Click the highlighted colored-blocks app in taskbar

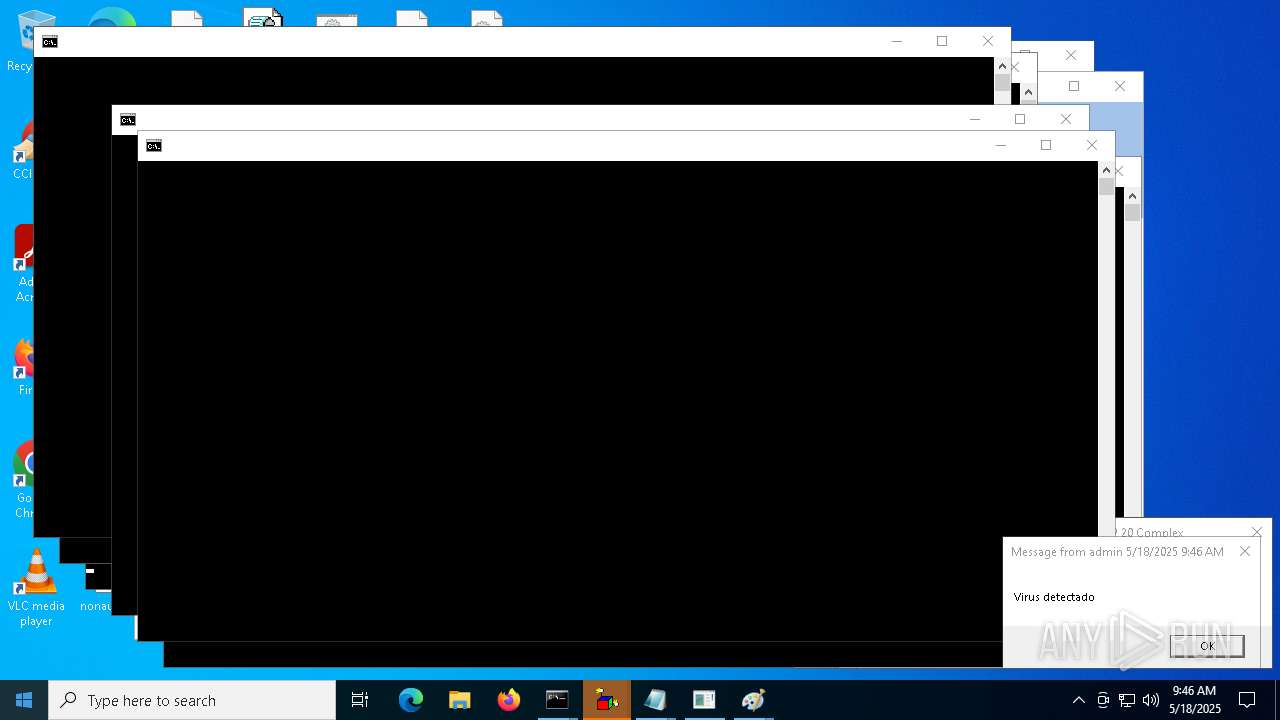[x=607, y=700]
